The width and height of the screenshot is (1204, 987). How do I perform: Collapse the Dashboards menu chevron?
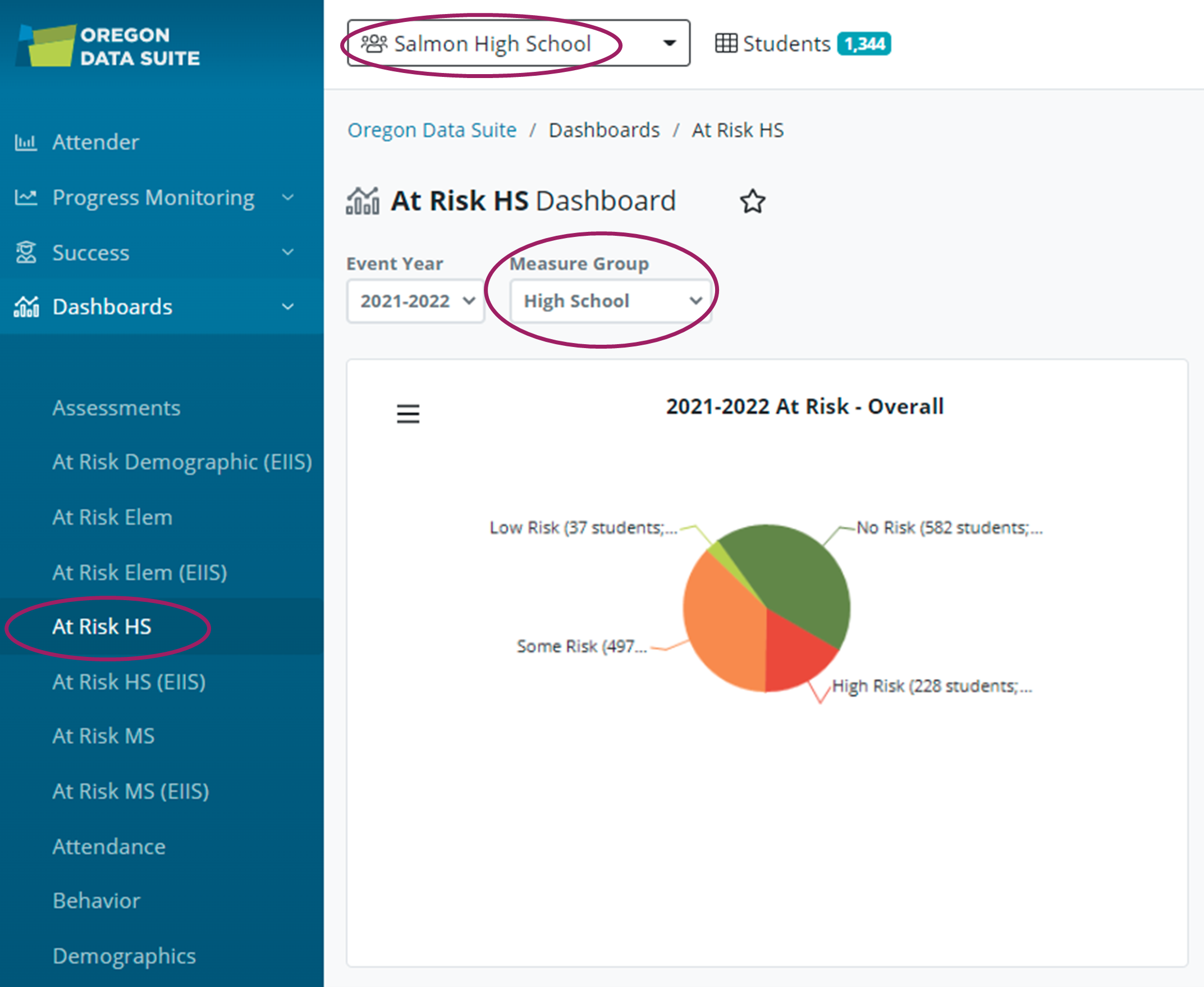click(x=288, y=307)
